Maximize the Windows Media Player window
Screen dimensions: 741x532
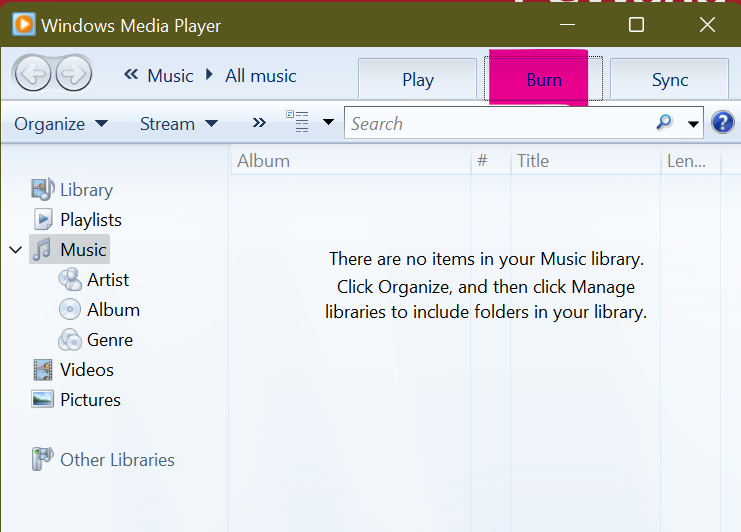(636, 25)
